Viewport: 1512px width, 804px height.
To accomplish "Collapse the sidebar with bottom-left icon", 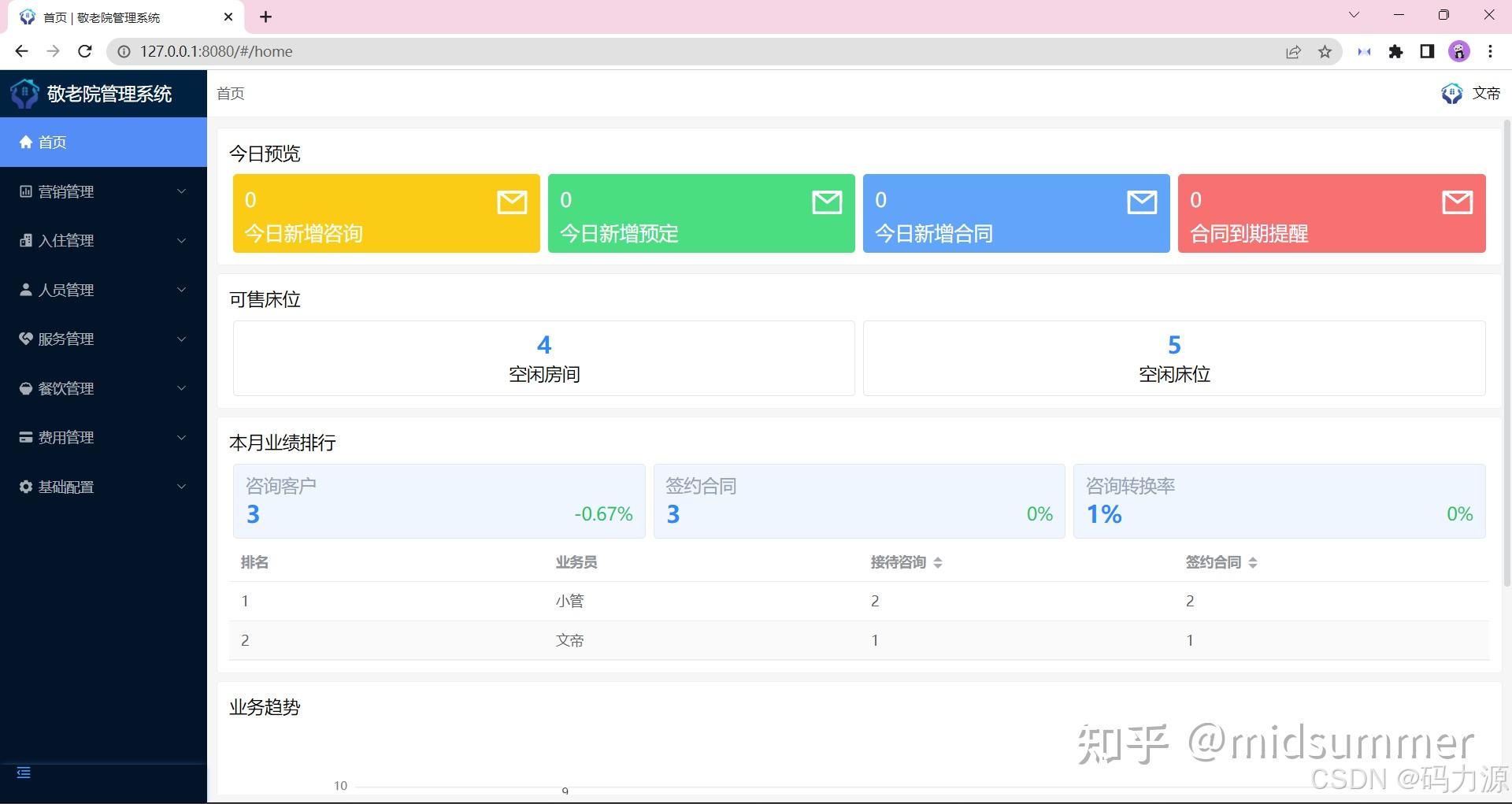I will click(x=23, y=773).
